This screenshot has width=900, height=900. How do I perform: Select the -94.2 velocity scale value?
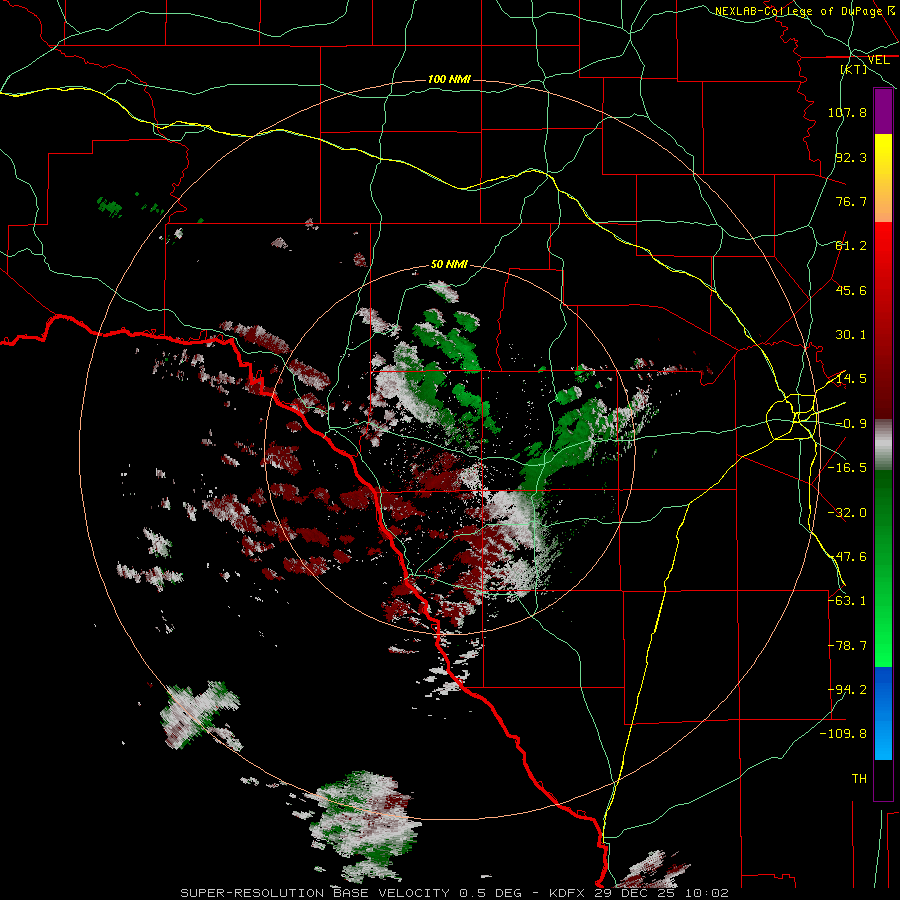click(847, 690)
